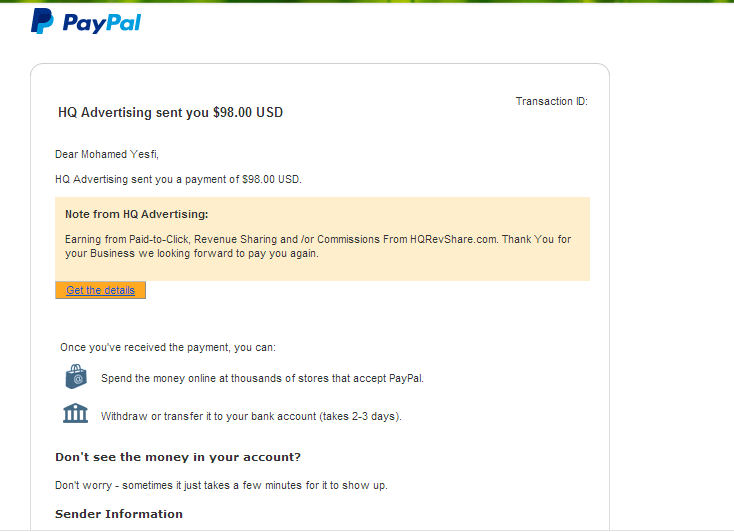Click the PayPal wordmark text logo
The image size is (734, 532).
102,23
